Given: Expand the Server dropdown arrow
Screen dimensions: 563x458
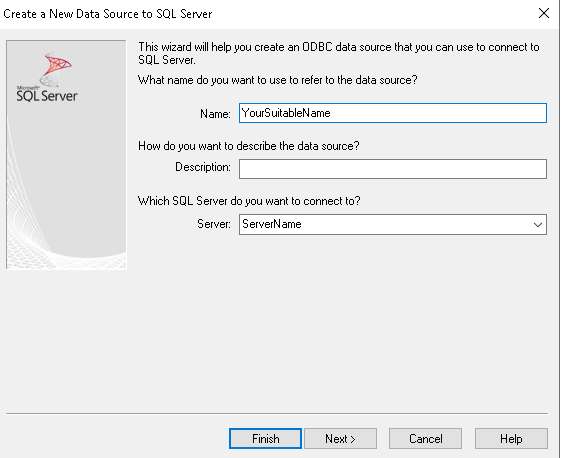Looking at the screenshot, I should [538, 225].
